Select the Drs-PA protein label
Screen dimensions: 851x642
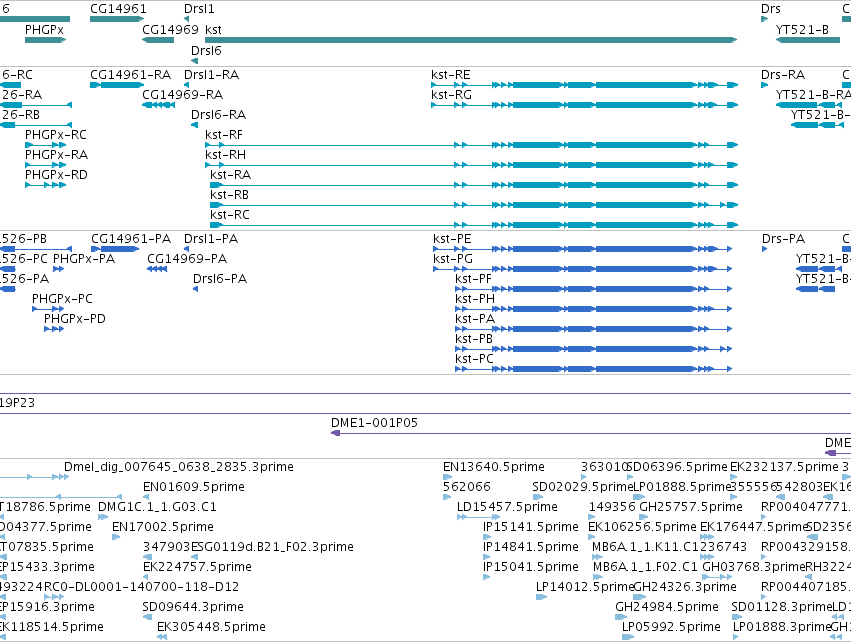pyautogui.click(x=783, y=239)
